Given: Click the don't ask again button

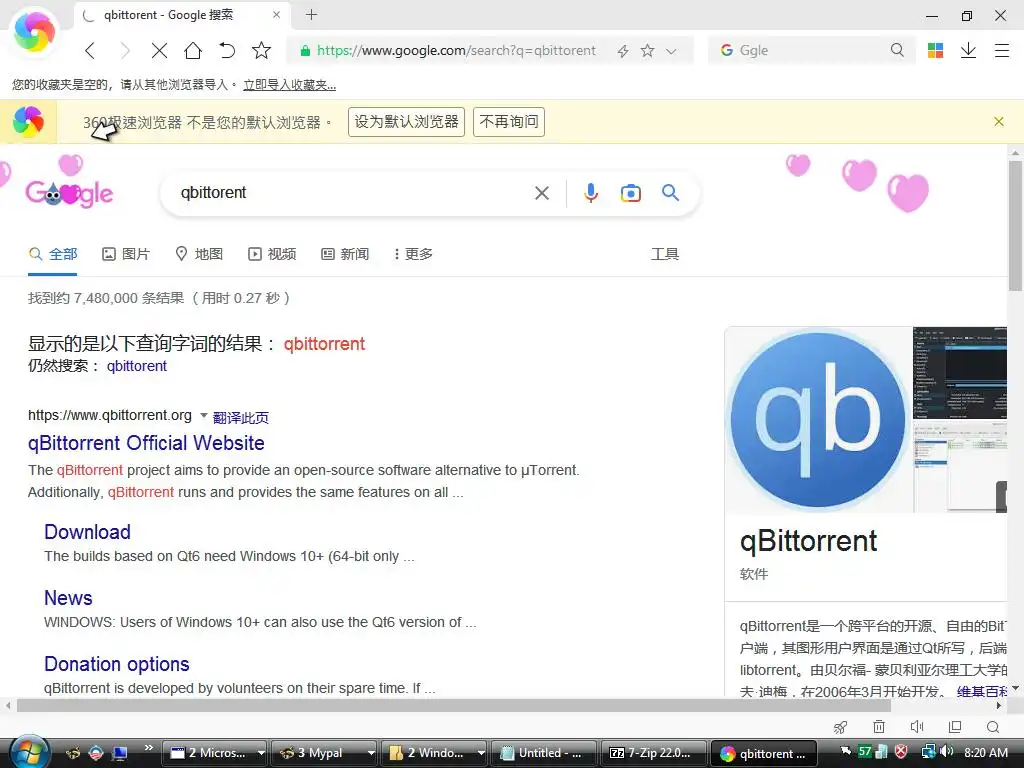Looking at the screenshot, I should [x=509, y=122].
